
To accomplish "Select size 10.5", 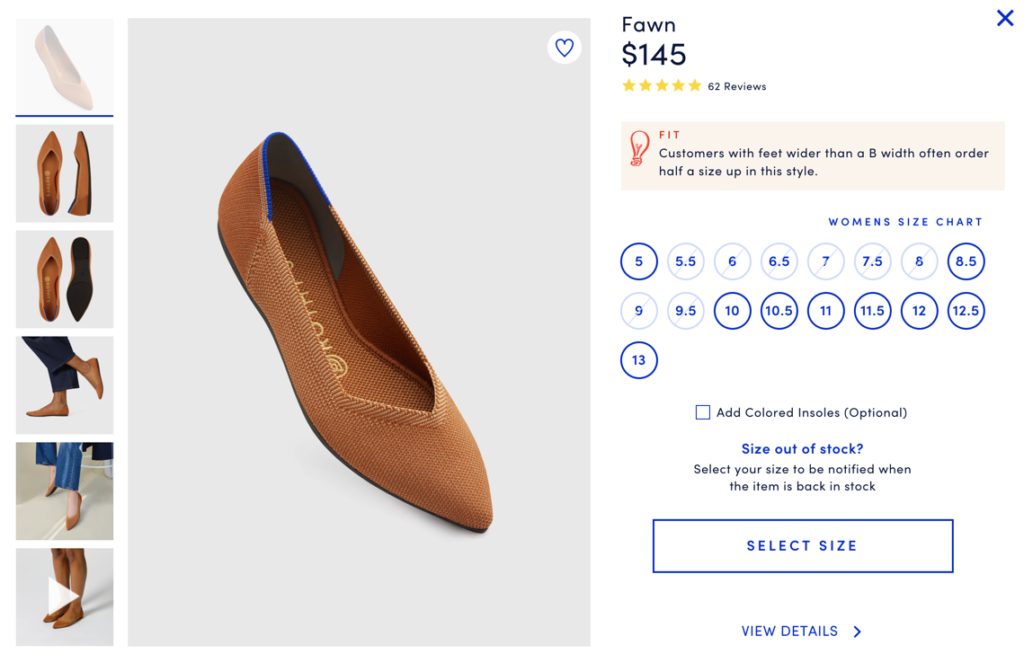I will pyautogui.click(x=779, y=310).
